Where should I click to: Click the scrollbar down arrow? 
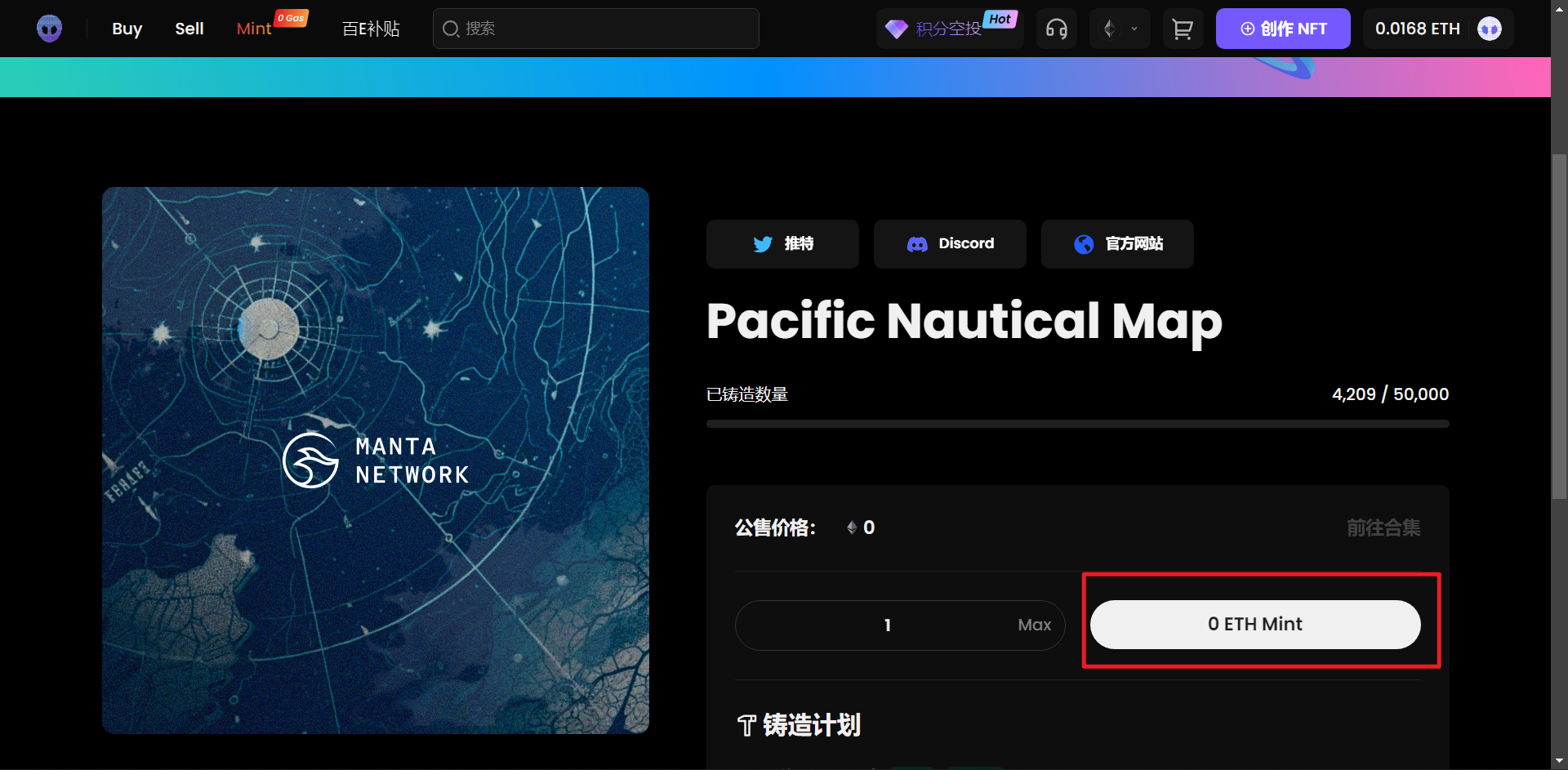[x=1560, y=761]
